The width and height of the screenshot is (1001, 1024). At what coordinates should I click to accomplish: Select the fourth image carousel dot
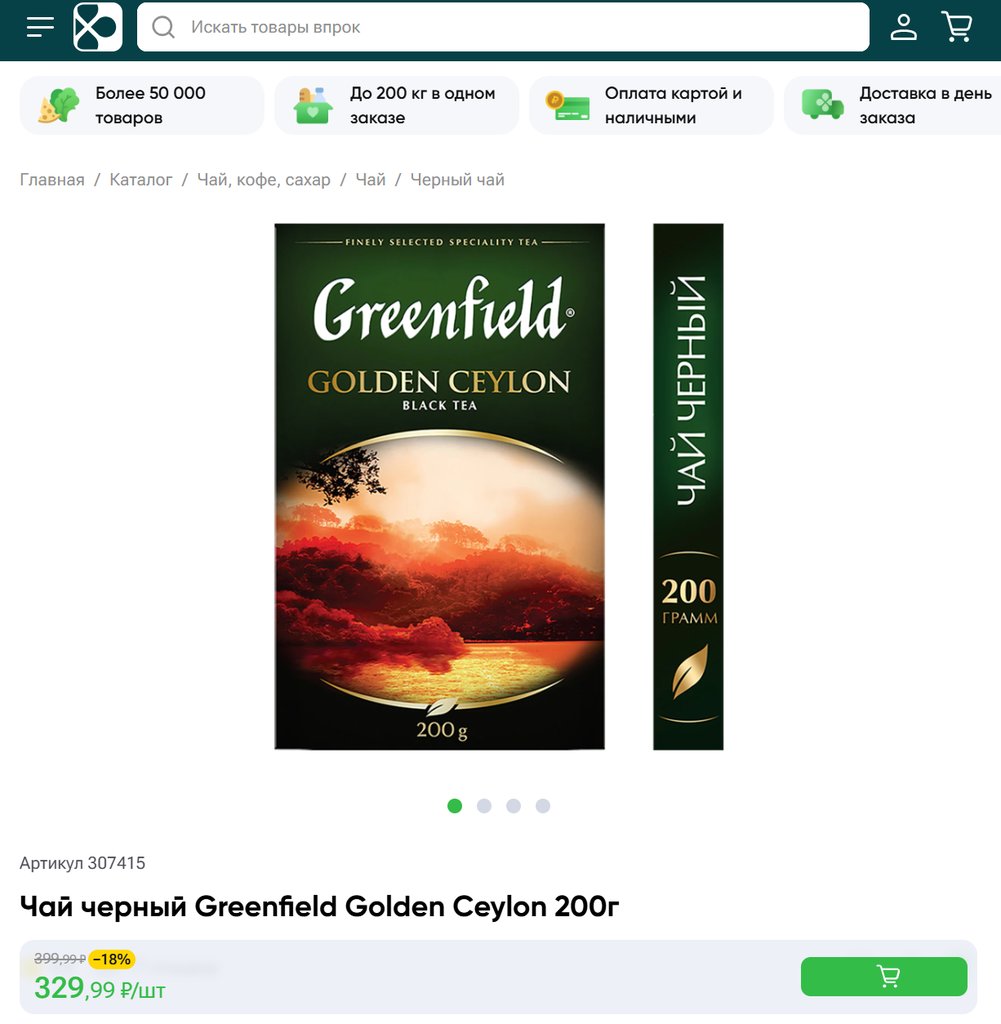pyautogui.click(x=543, y=806)
